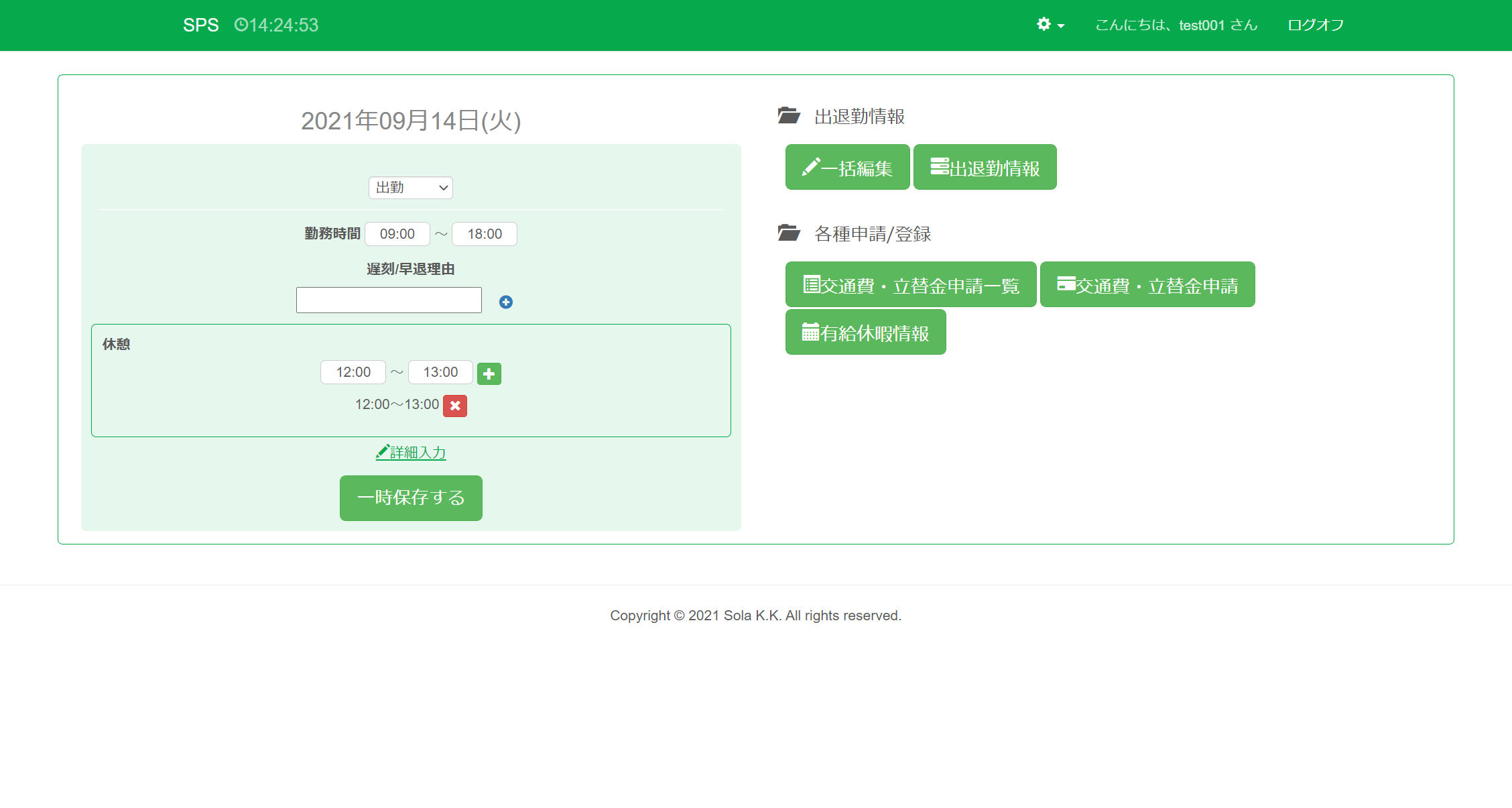Expand the 出勤 attendance type dropdown
Image resolution: width=1512 pixels, height=808 pixels.
(410, 188)
